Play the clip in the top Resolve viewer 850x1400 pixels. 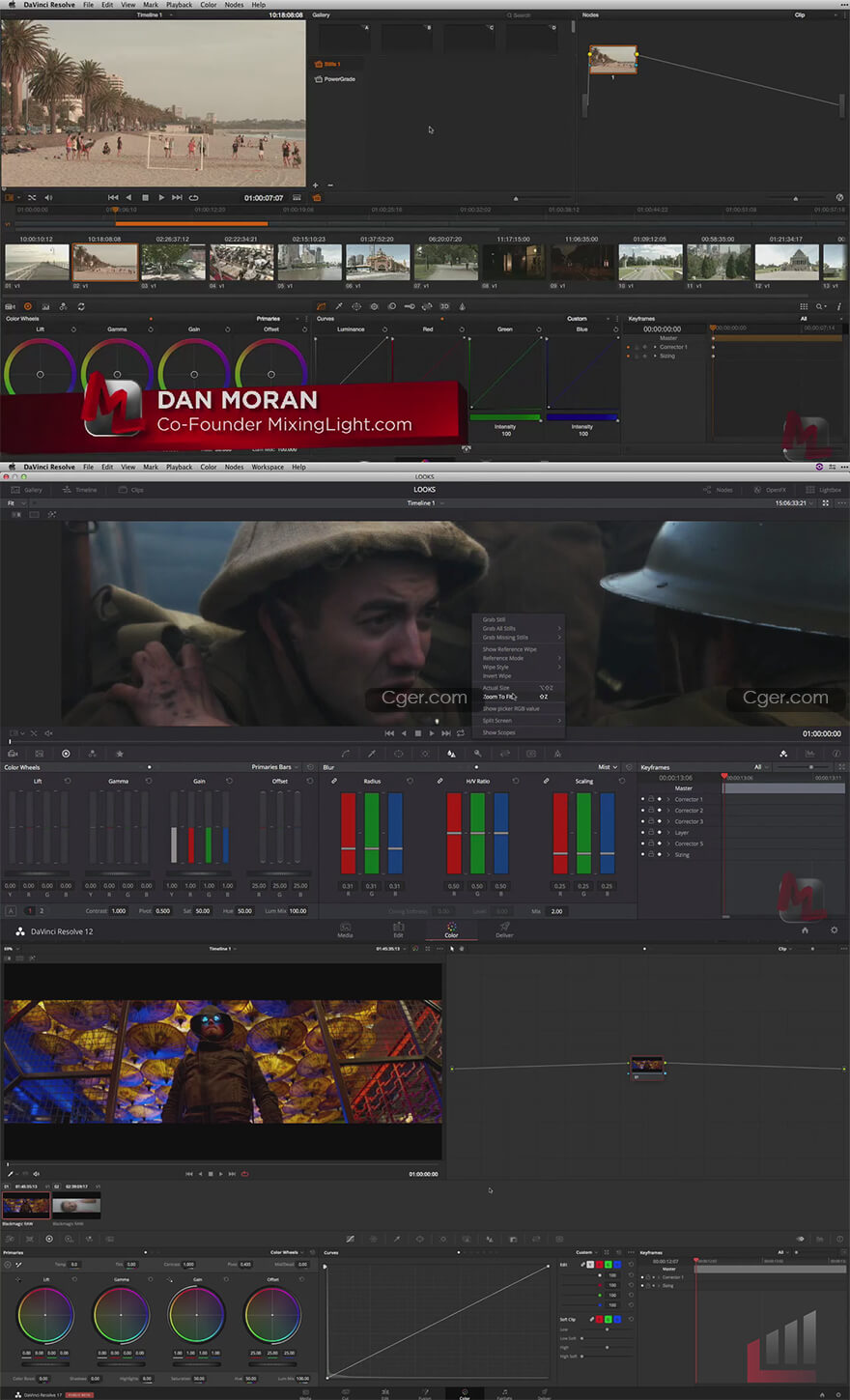pyautogui.click(x=161, y=197)
